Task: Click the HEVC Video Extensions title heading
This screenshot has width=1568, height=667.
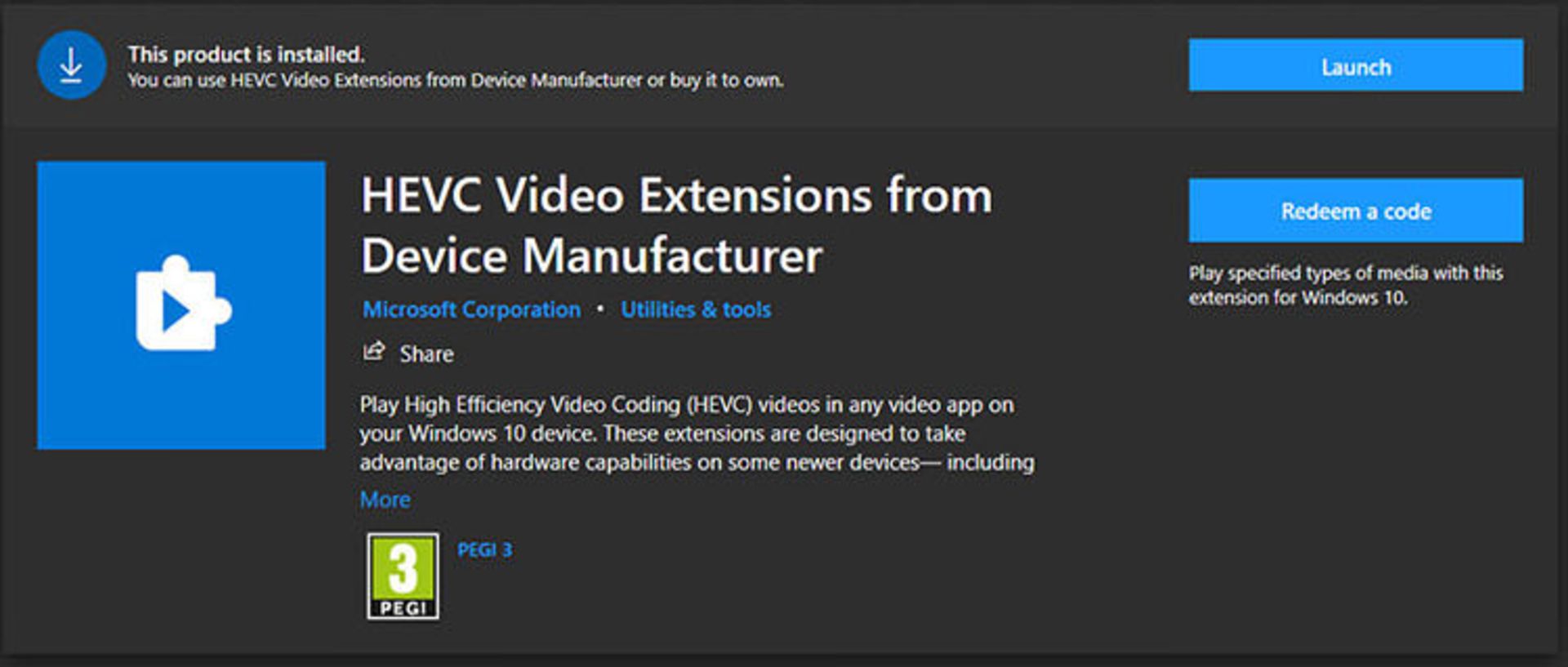Action: click(675, 196)
